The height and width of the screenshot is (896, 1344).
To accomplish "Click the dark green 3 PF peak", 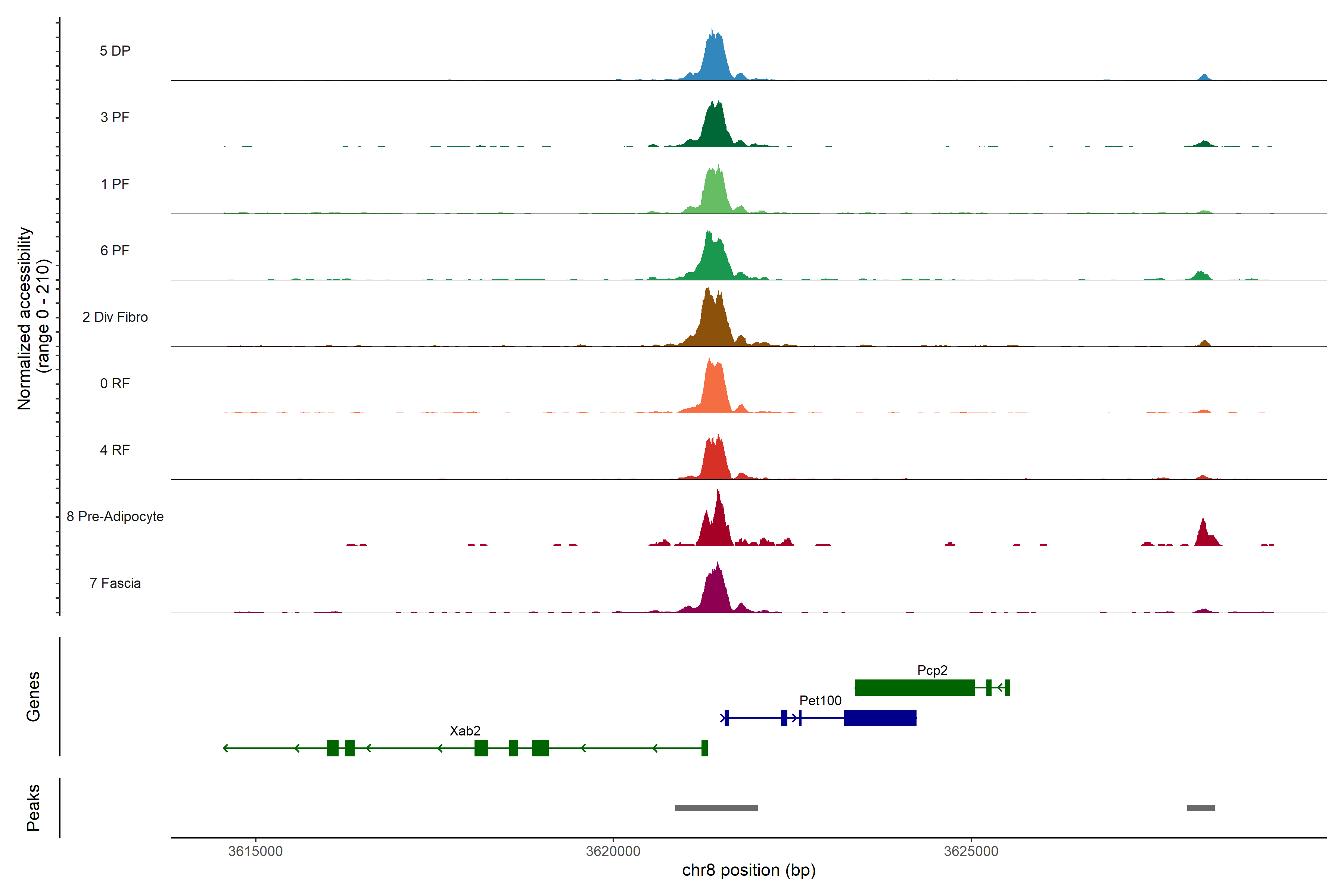I will 714,128.
